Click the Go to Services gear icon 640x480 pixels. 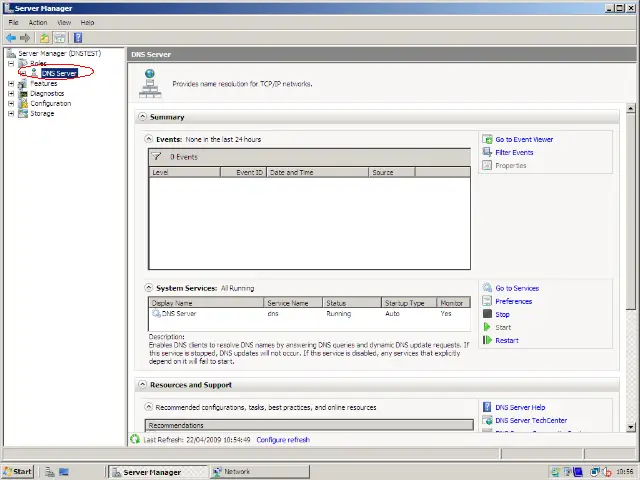487,288
